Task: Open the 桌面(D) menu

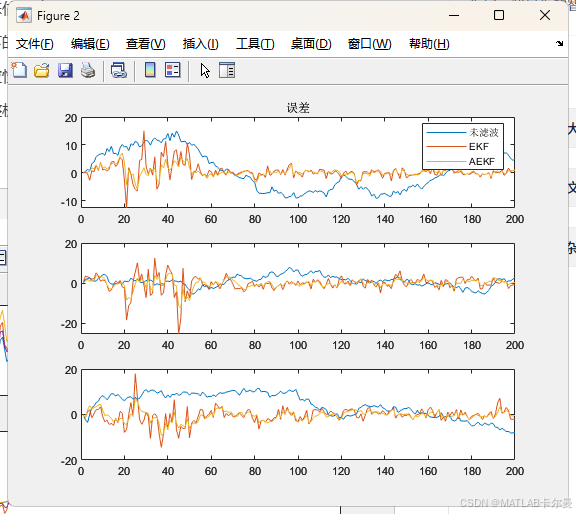Action: tap(311, 44)
